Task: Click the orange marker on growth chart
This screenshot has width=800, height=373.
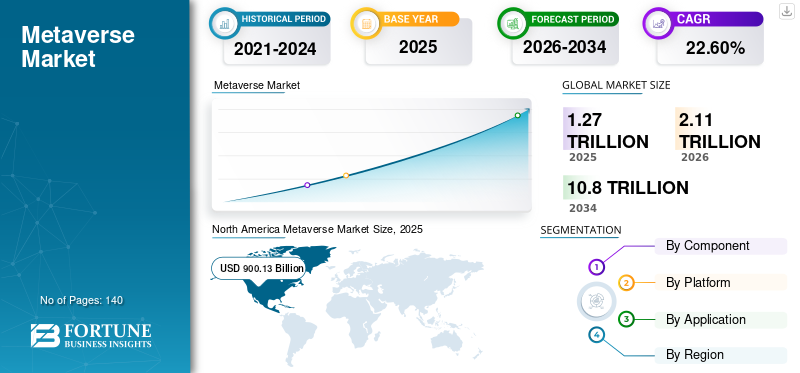Action: click(x=346, y=176)
